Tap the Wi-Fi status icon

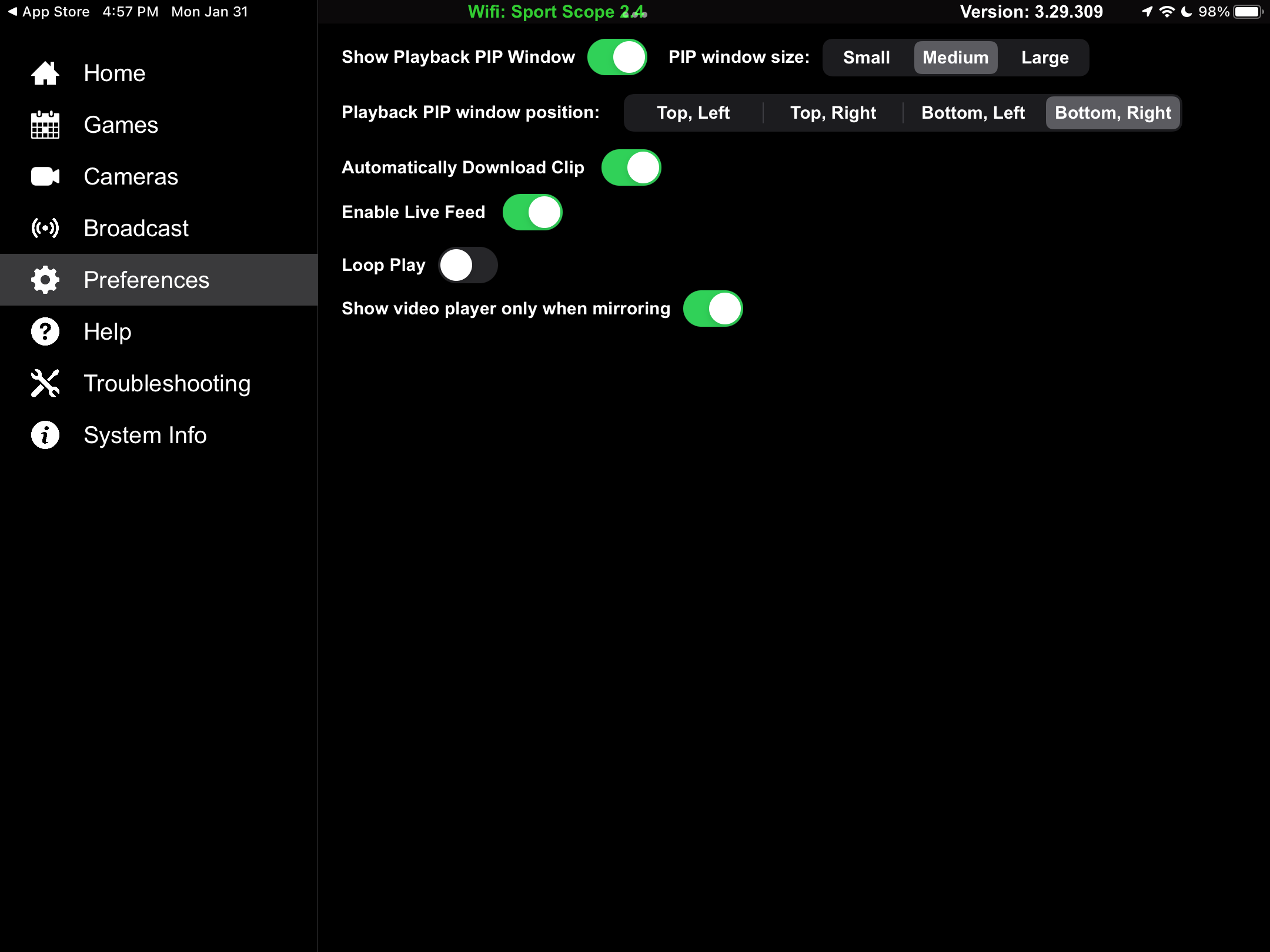point(1167,12)
